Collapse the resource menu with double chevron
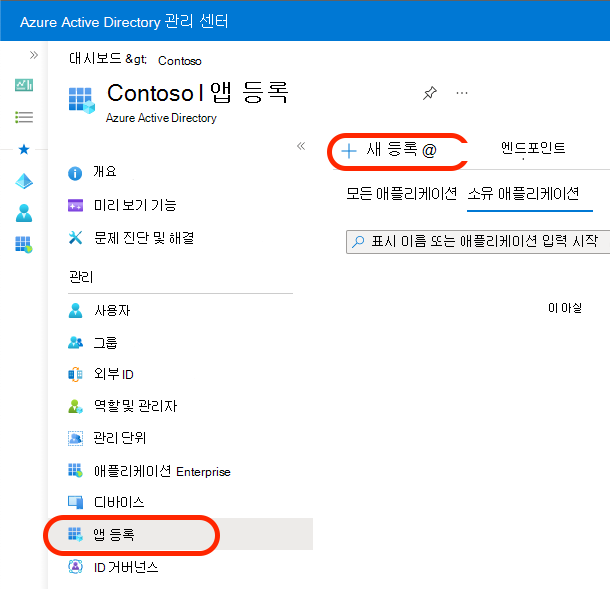The height and width of the screenshot is (589, 610). click(x=301, y=146)
